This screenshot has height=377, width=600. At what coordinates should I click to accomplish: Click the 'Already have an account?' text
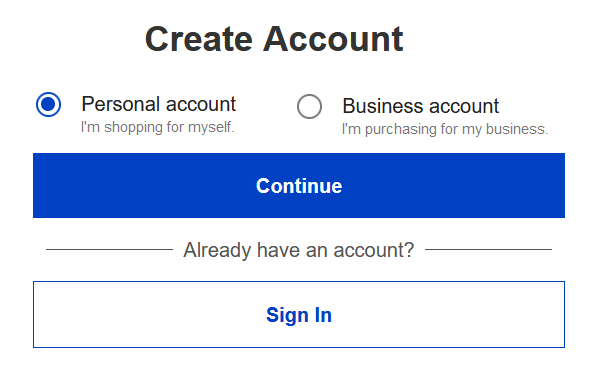[299, 250]
